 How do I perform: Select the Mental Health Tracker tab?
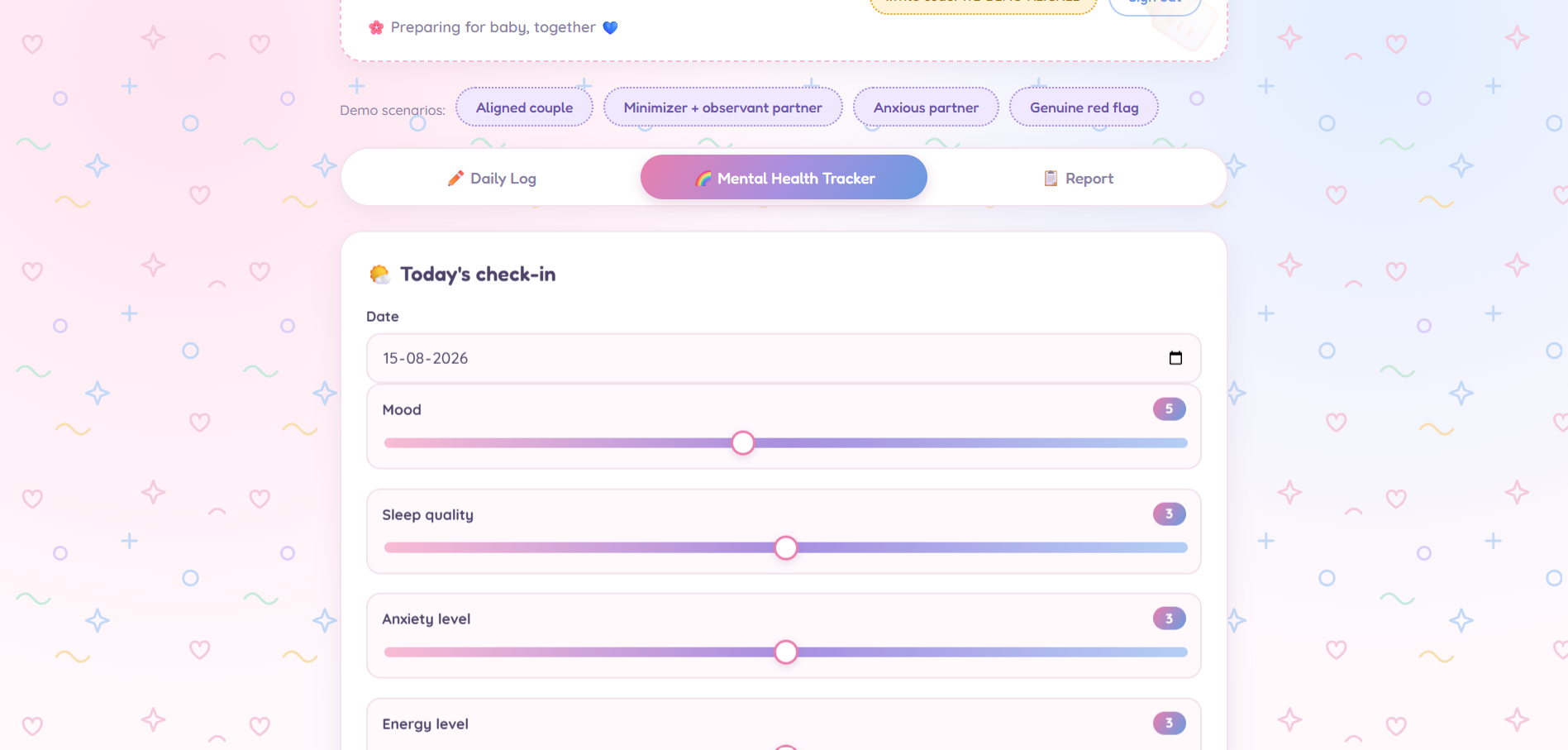pyautogui.click(x=784, y=177)
